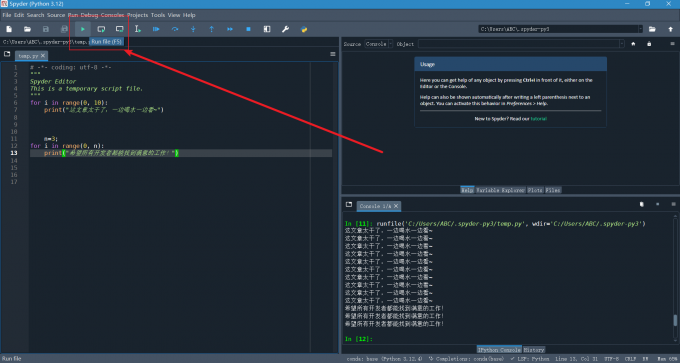Switch to the Variable Explorer tab
The image size is (680, 363).
pyautogui.click(x=500, y=190)
